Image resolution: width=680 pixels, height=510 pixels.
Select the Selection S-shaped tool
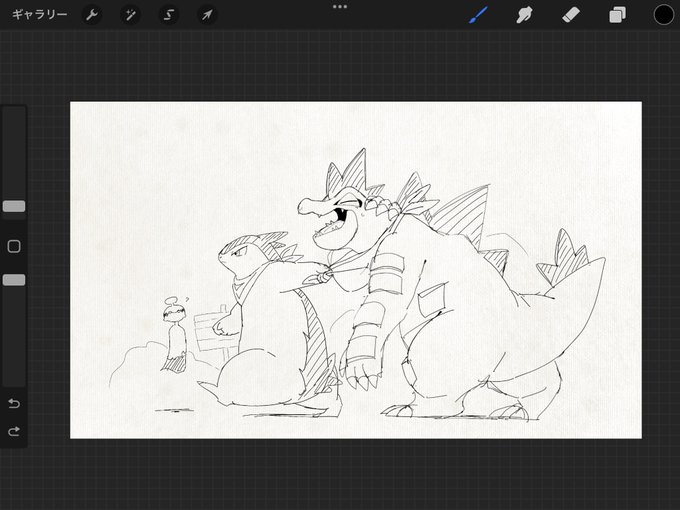point(169,15)
